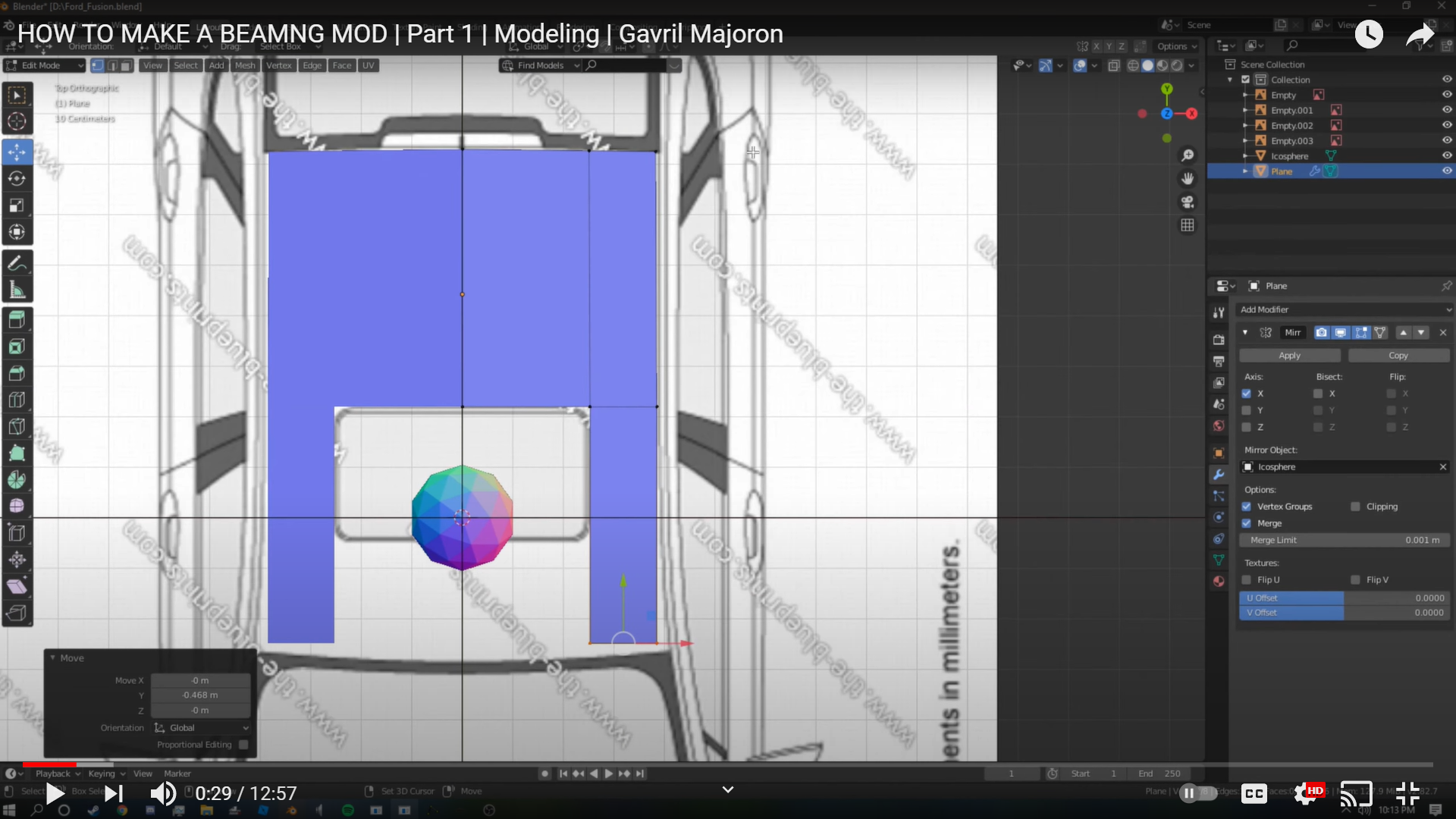
Task: Hide the Plane object via eye
Action: pos(1446,171)
